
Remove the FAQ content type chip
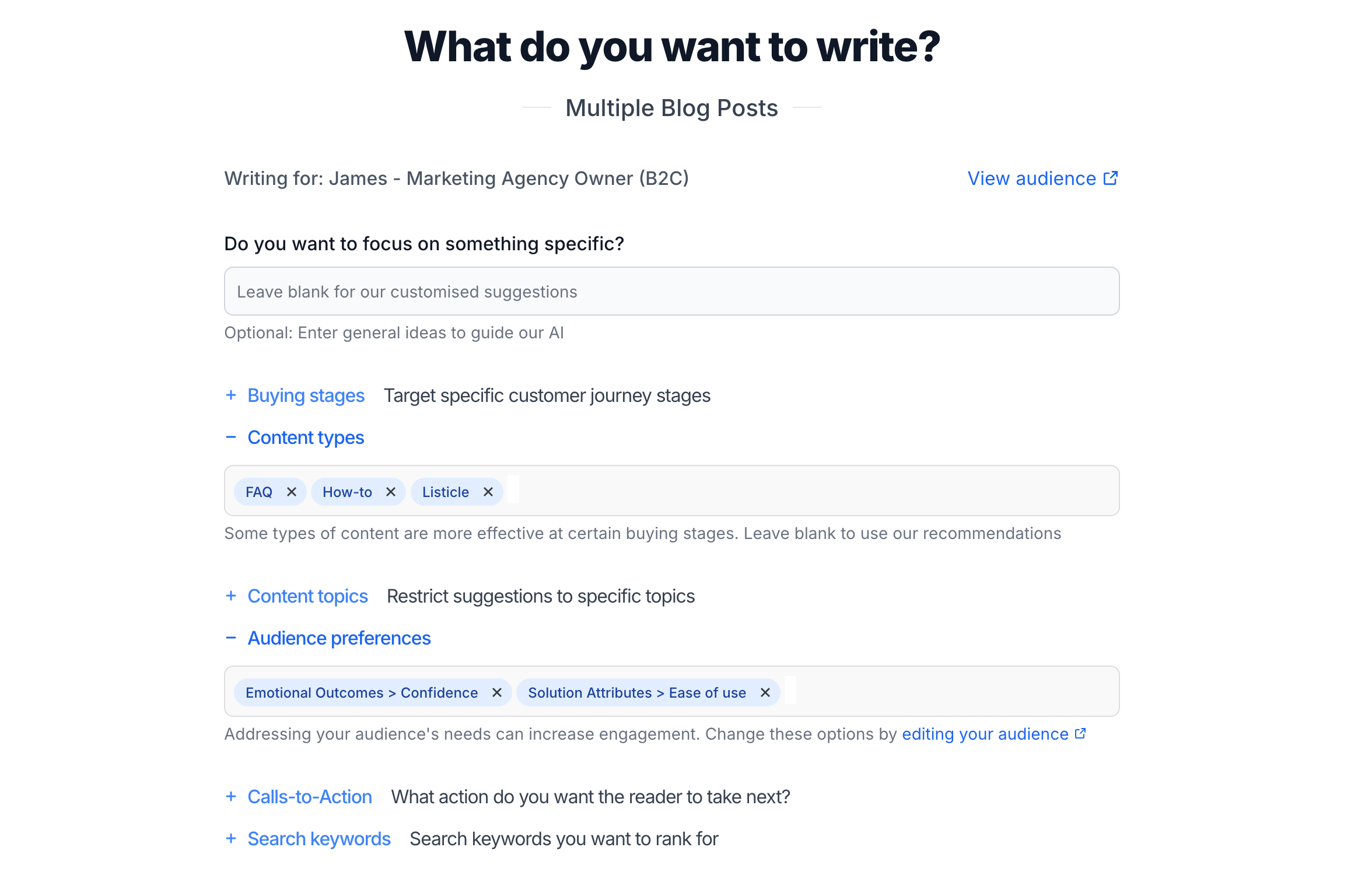[292, 492]
